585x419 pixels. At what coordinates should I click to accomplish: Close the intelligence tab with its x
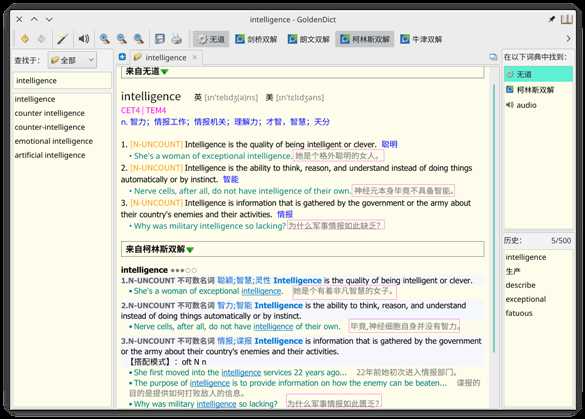194,57
